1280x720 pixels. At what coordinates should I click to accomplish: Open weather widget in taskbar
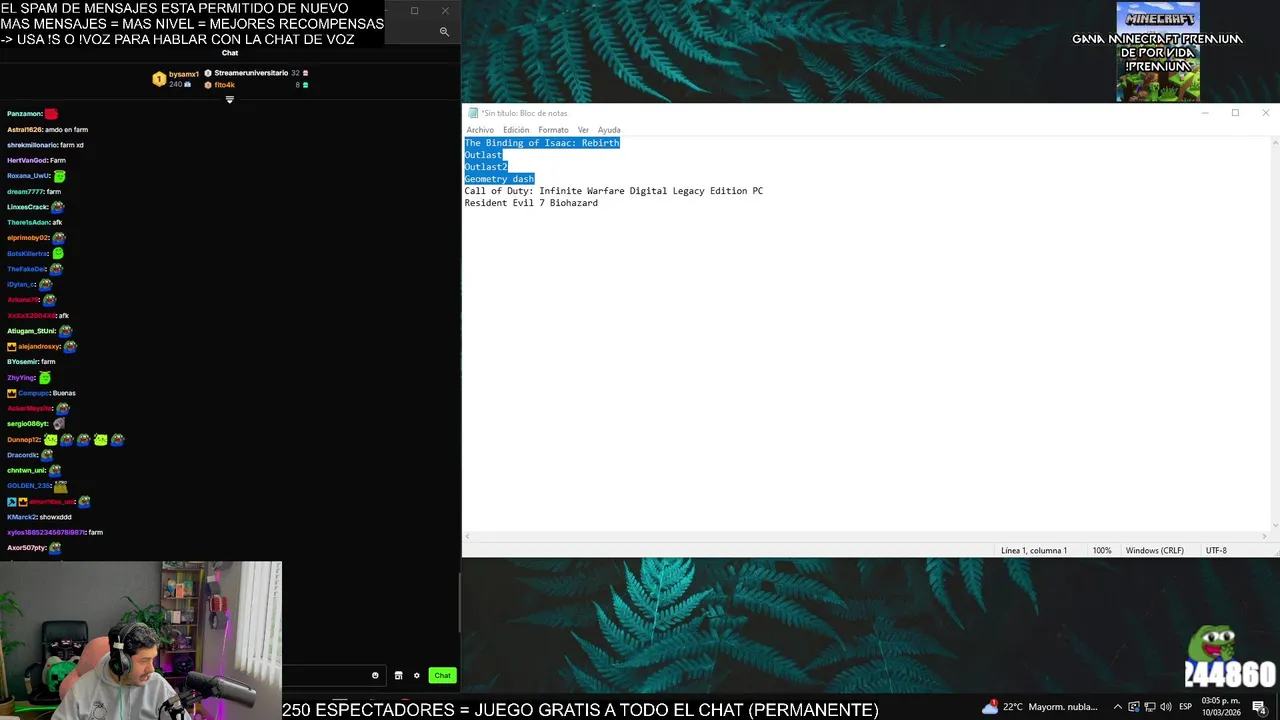click(1040, 707)
